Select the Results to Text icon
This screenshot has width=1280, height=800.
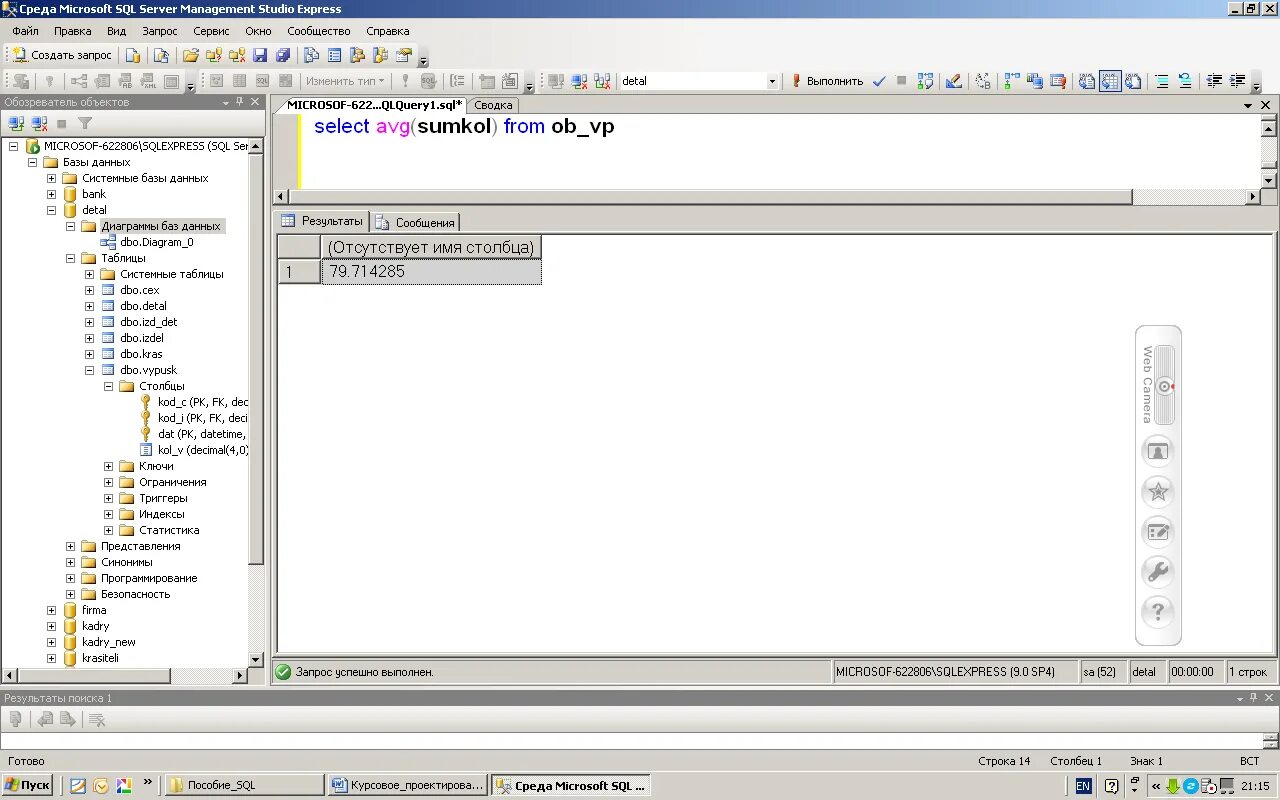click(1087, 81)
